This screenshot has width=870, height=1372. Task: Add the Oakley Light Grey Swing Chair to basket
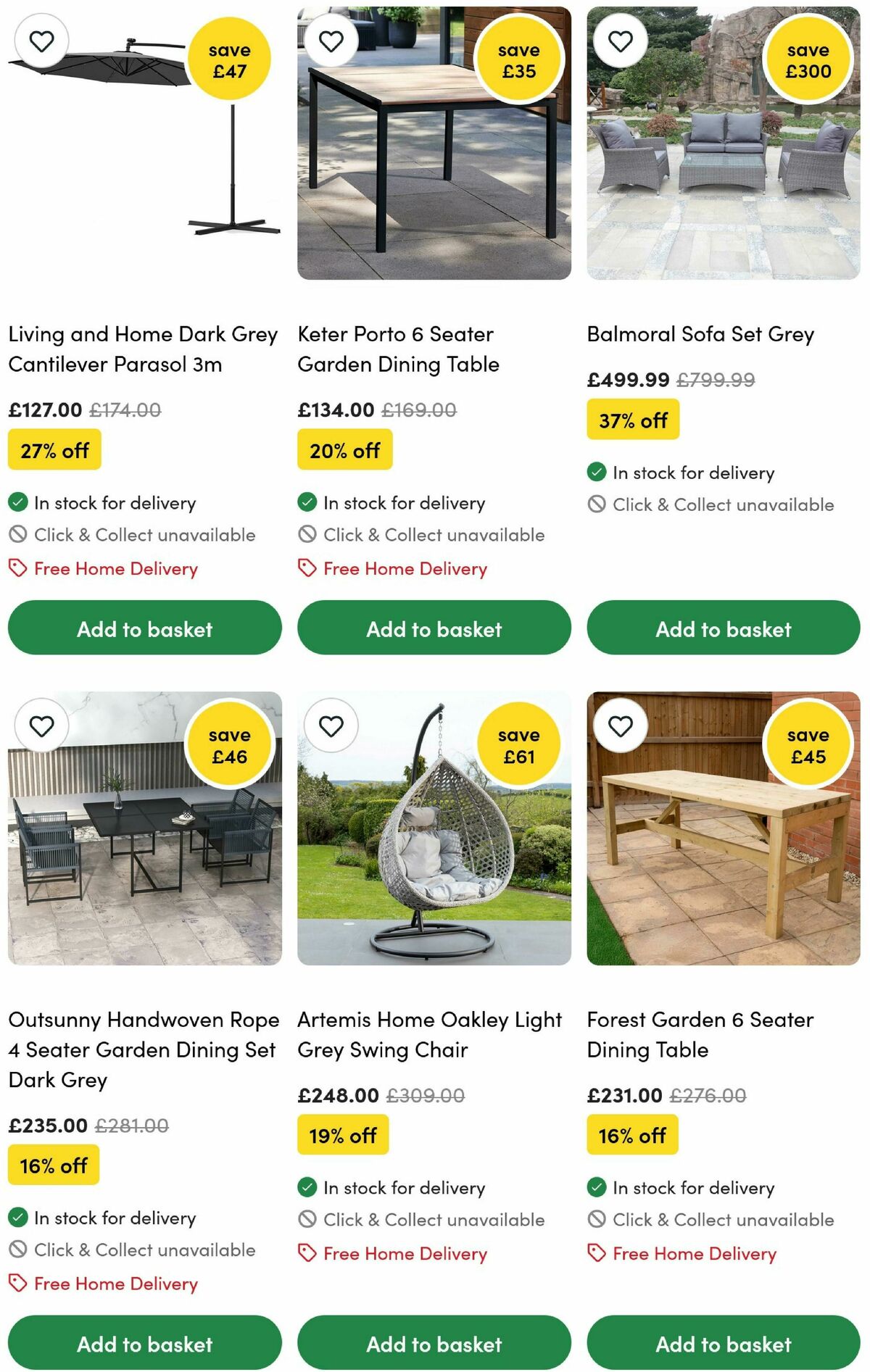(x=434, y=1343)
